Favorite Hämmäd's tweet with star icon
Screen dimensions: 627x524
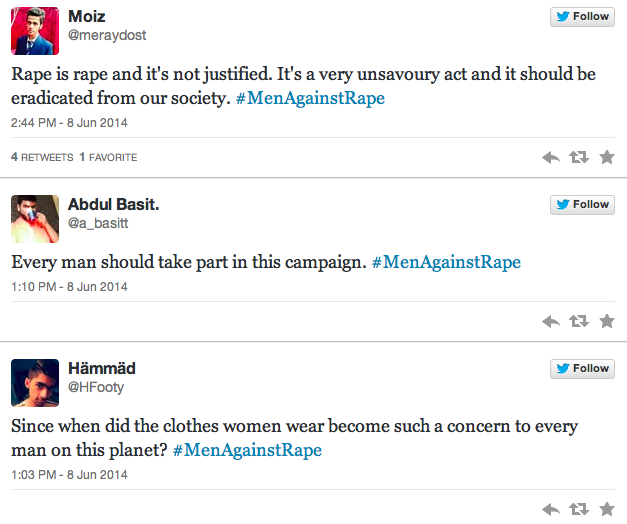click(x=607, y=509)
